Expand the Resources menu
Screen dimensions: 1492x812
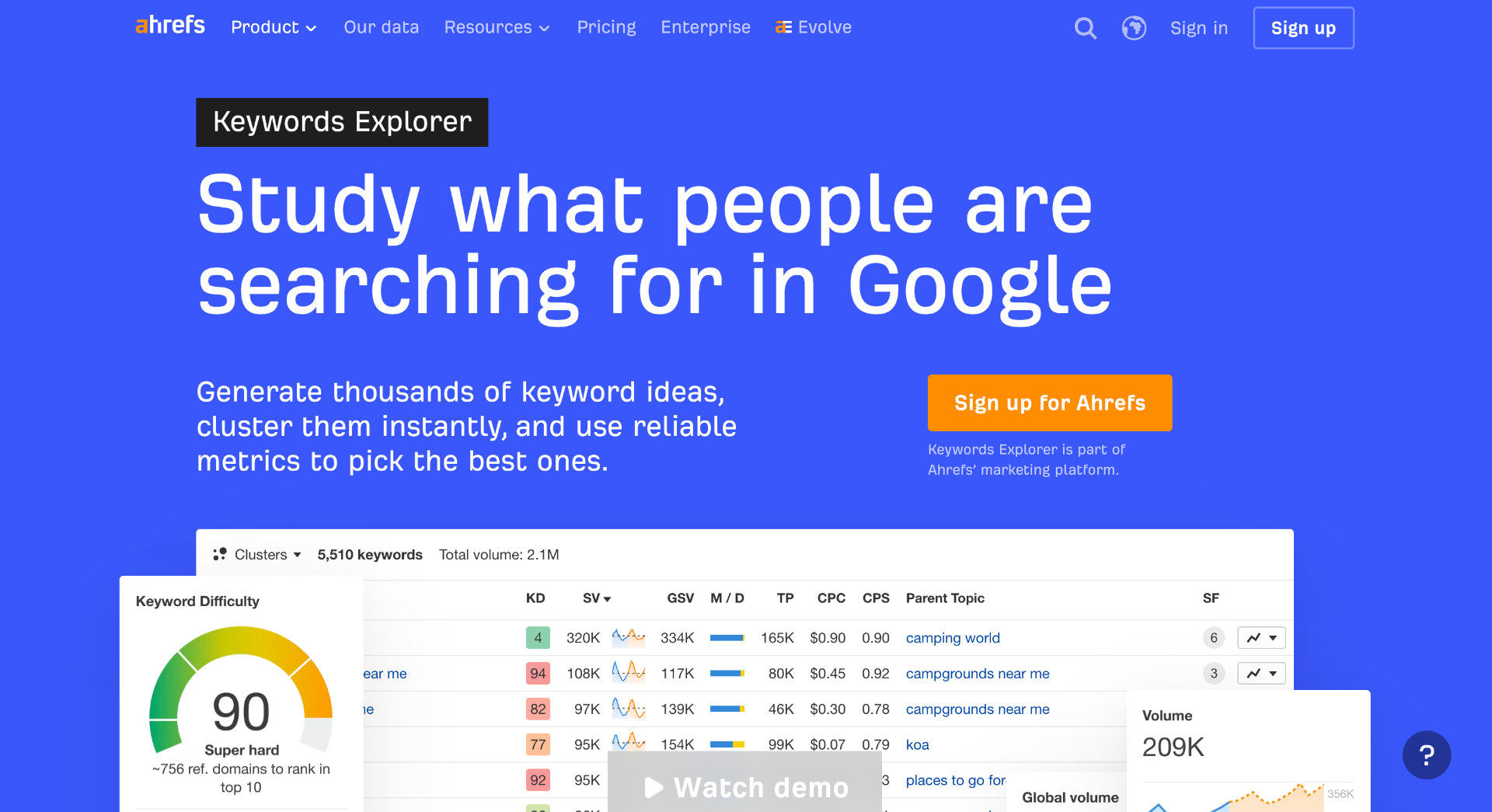pos(497,28)
